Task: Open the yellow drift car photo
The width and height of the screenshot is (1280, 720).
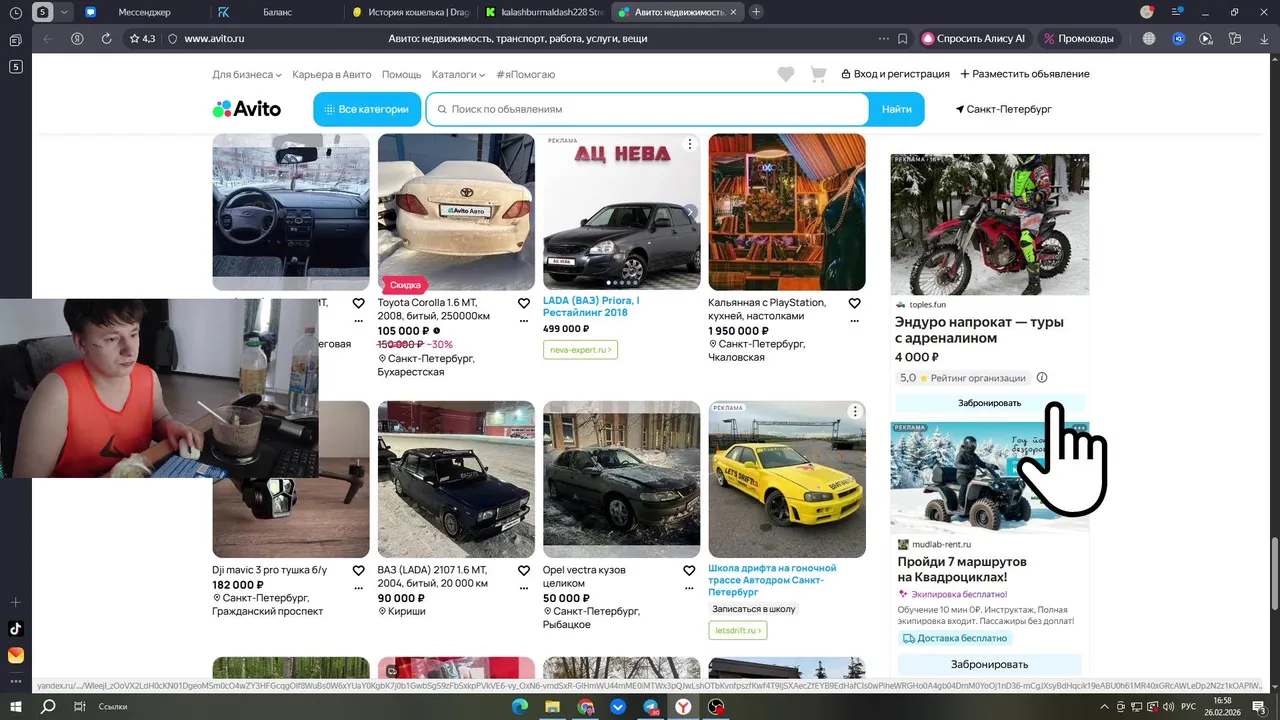Action: [x=787, y=479]
